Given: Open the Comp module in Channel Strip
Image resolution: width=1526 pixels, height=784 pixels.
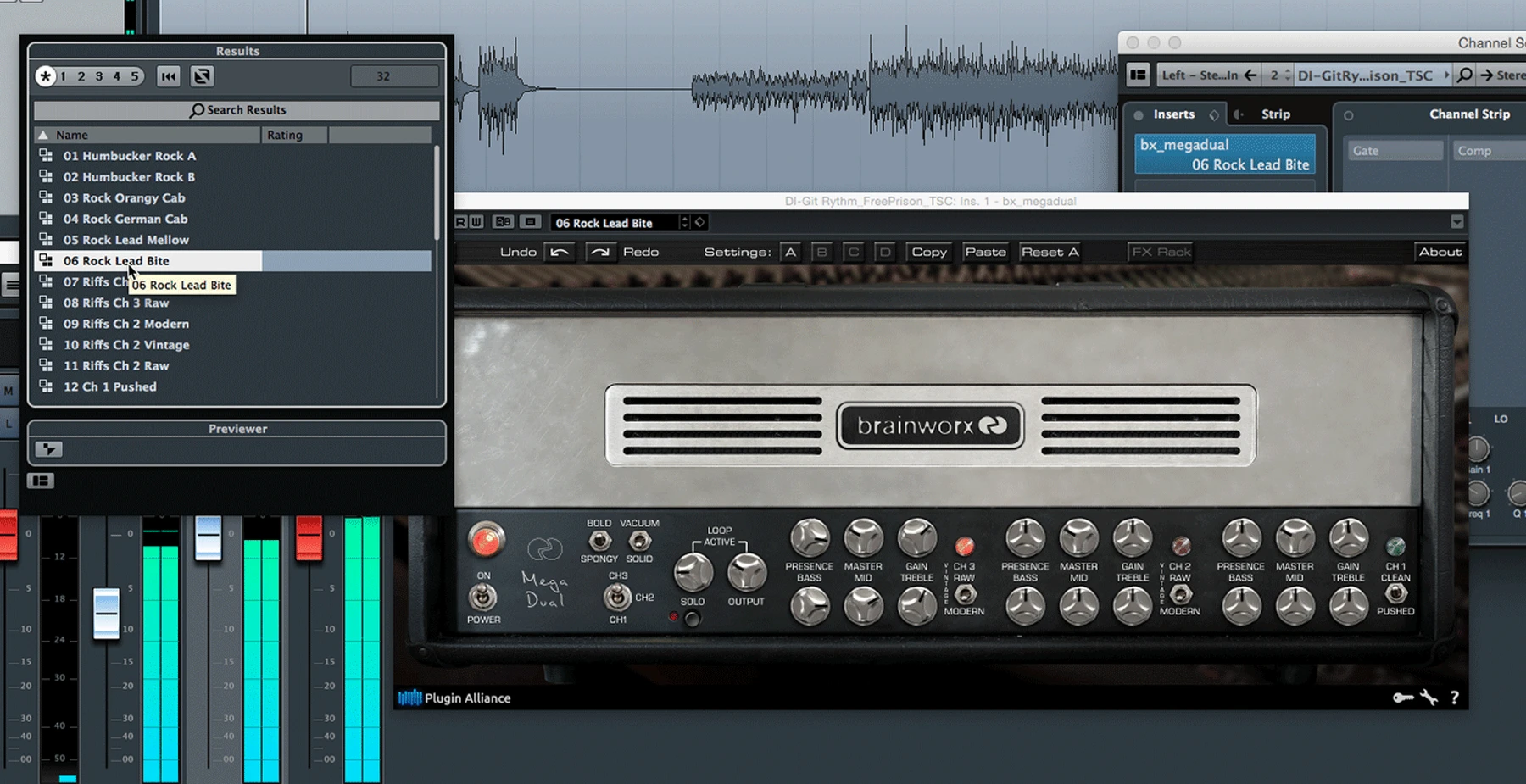Looking at the screenshot, I should 1488,151.
